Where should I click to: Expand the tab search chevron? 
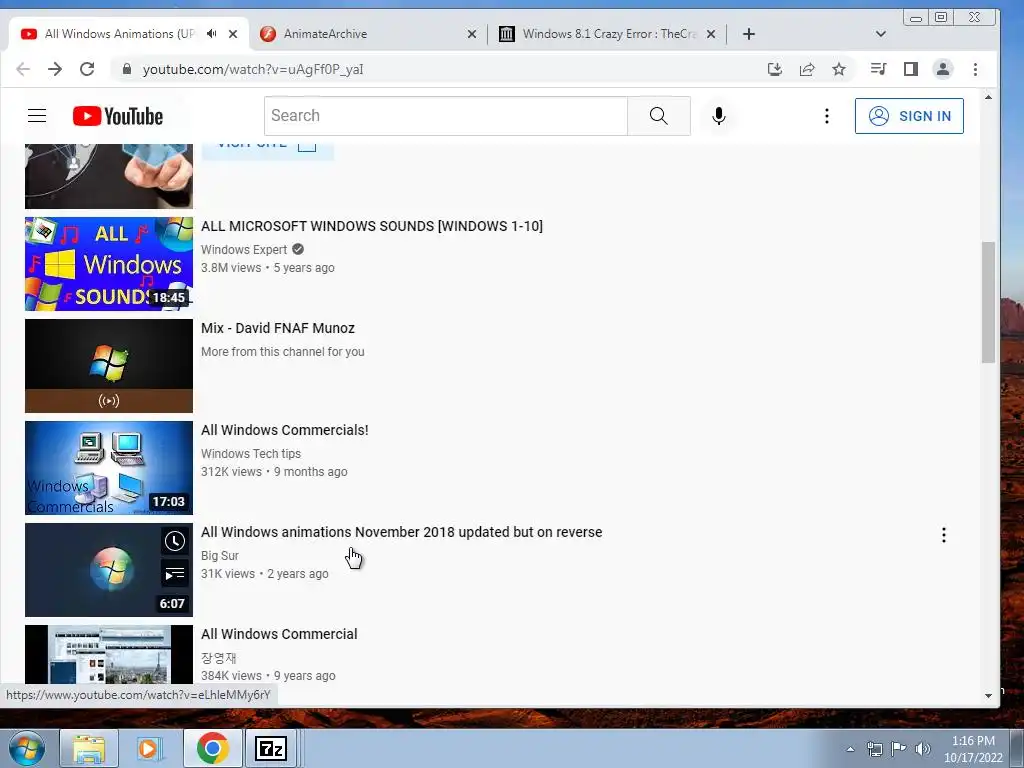pos(880,34)
